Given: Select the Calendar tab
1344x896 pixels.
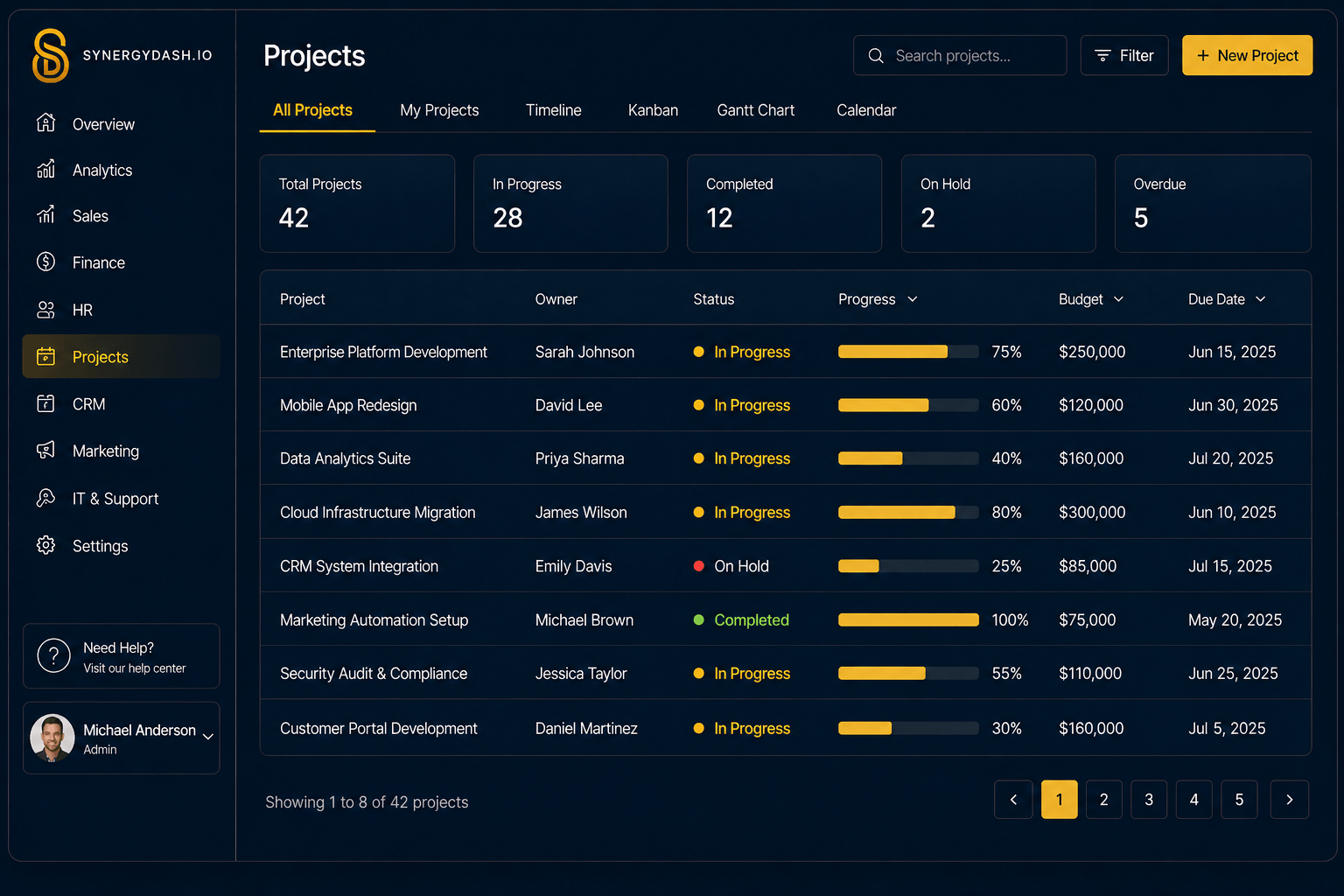Looking at the screenshot, I should click(x=866, y=110).
